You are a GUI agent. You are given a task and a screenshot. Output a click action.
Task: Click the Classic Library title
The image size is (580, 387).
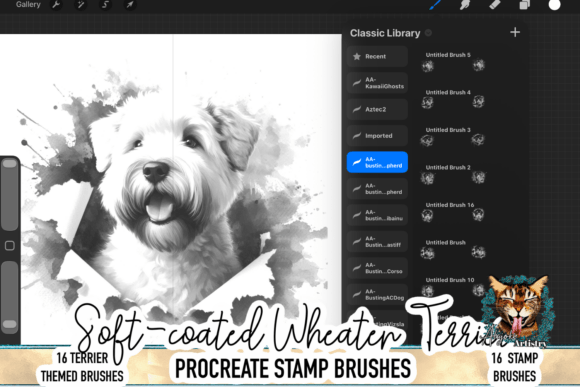pyautogui.click(x=385, y=33)
